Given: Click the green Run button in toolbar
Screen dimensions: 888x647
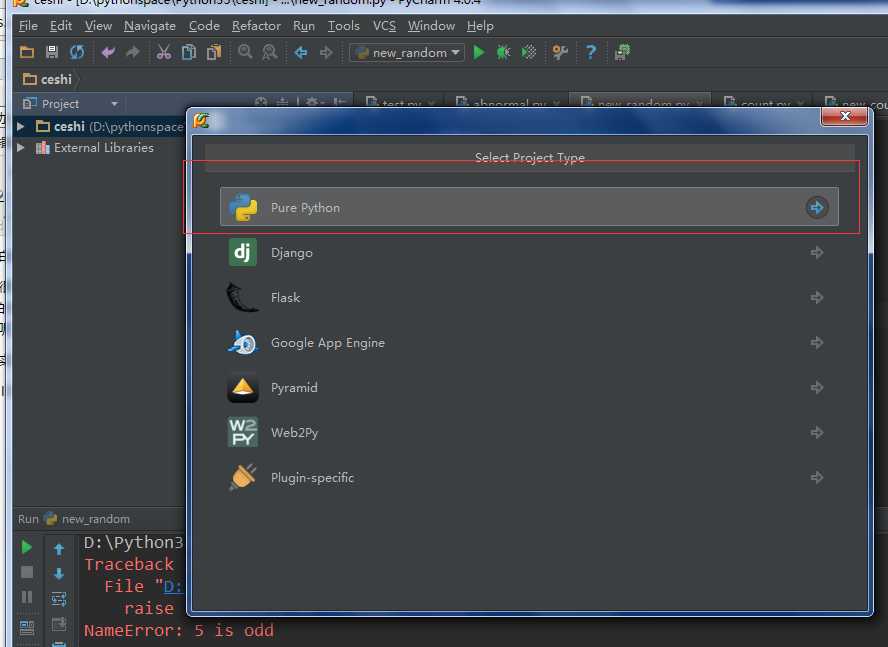Looking at the screenshot, I should coord(479,53).
